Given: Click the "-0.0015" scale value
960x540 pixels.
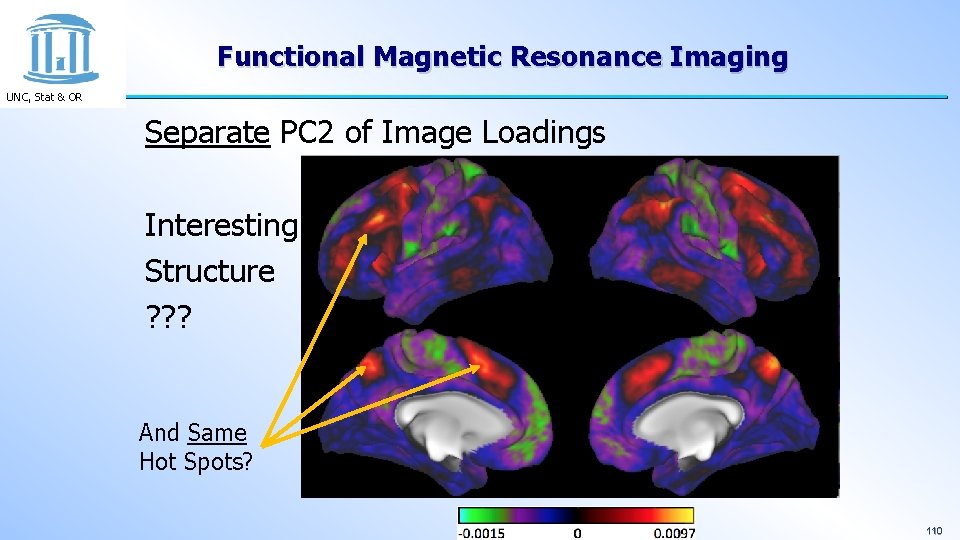Looking at the screenshot, I should click(482, 533).
